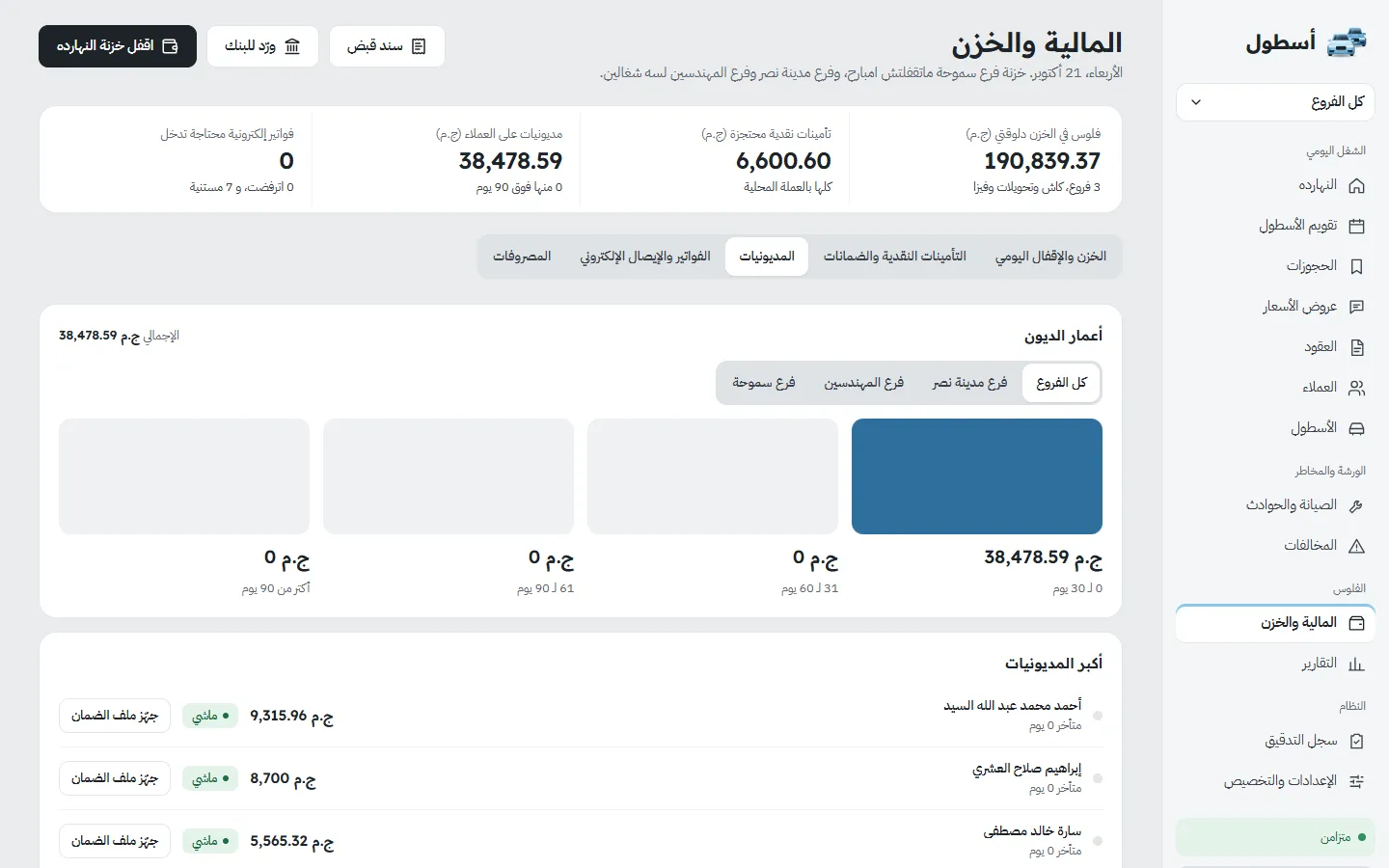1389x868 pixels.
Task: Click the wallet icon for المالية والخزن
Action: tap(1356, 623)
